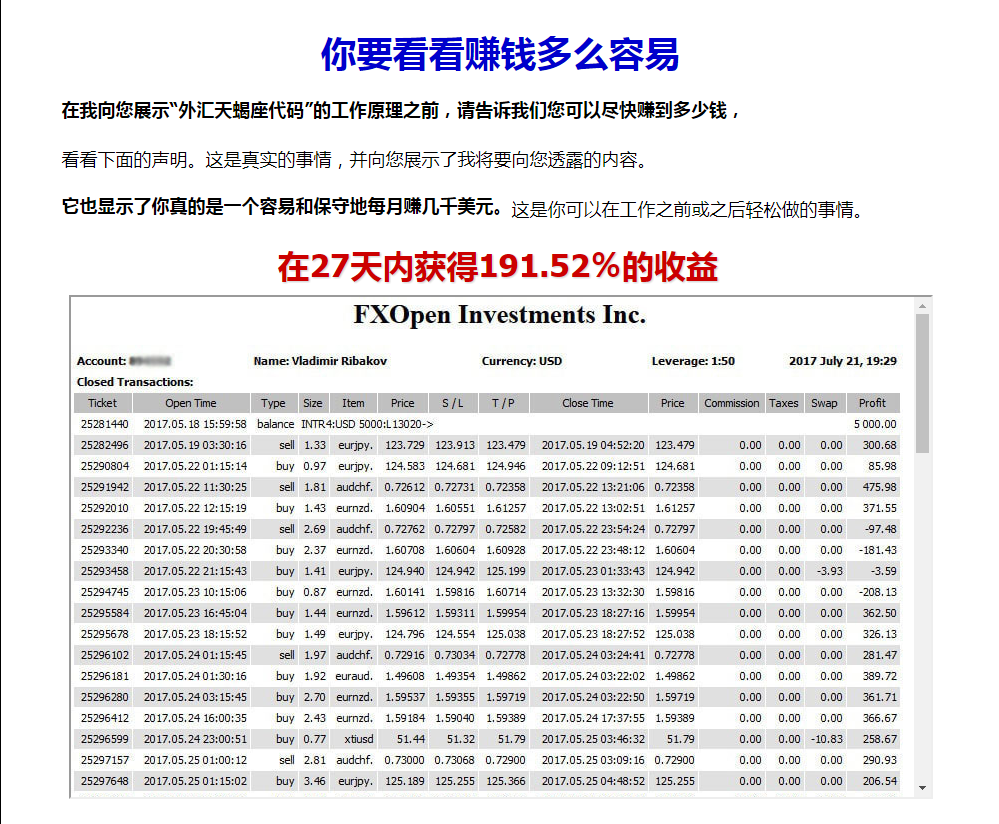The height and width of the screenshot is (824, 999).
Task: Click swap value -10.83
Action: pos(826,740)
